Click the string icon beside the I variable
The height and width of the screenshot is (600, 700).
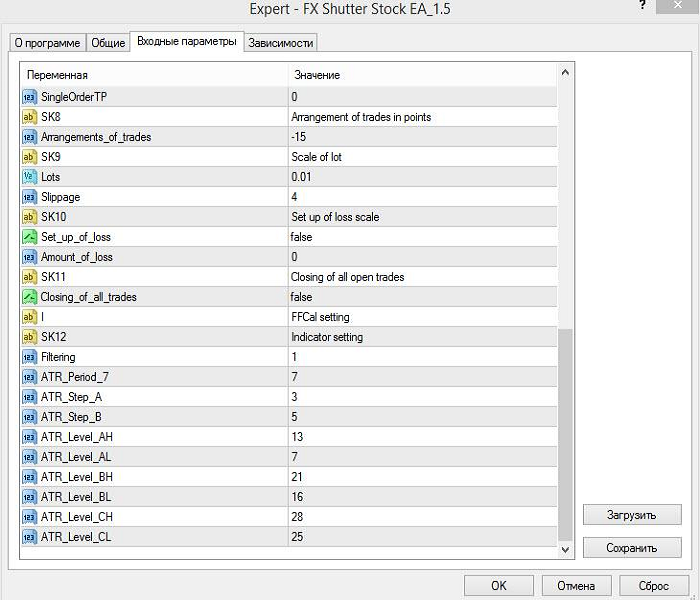point(29,317)
